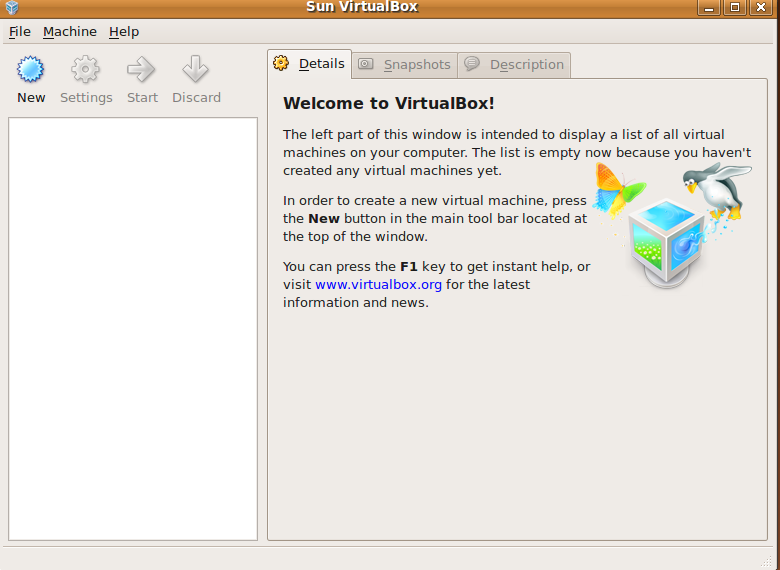Follow the www.virtualbox.org link

click(378, 285)
